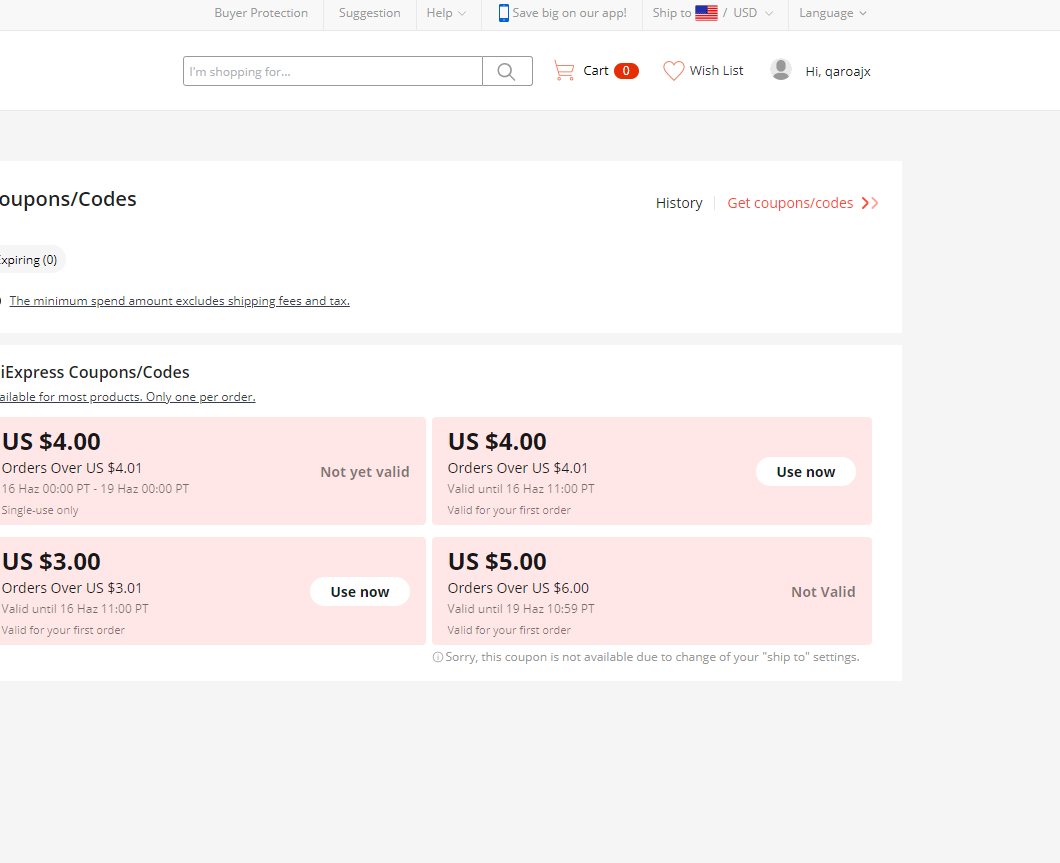Click the Orders Over US $6.00 text
The image size is (1060, 863).
[x=518, y=588]
